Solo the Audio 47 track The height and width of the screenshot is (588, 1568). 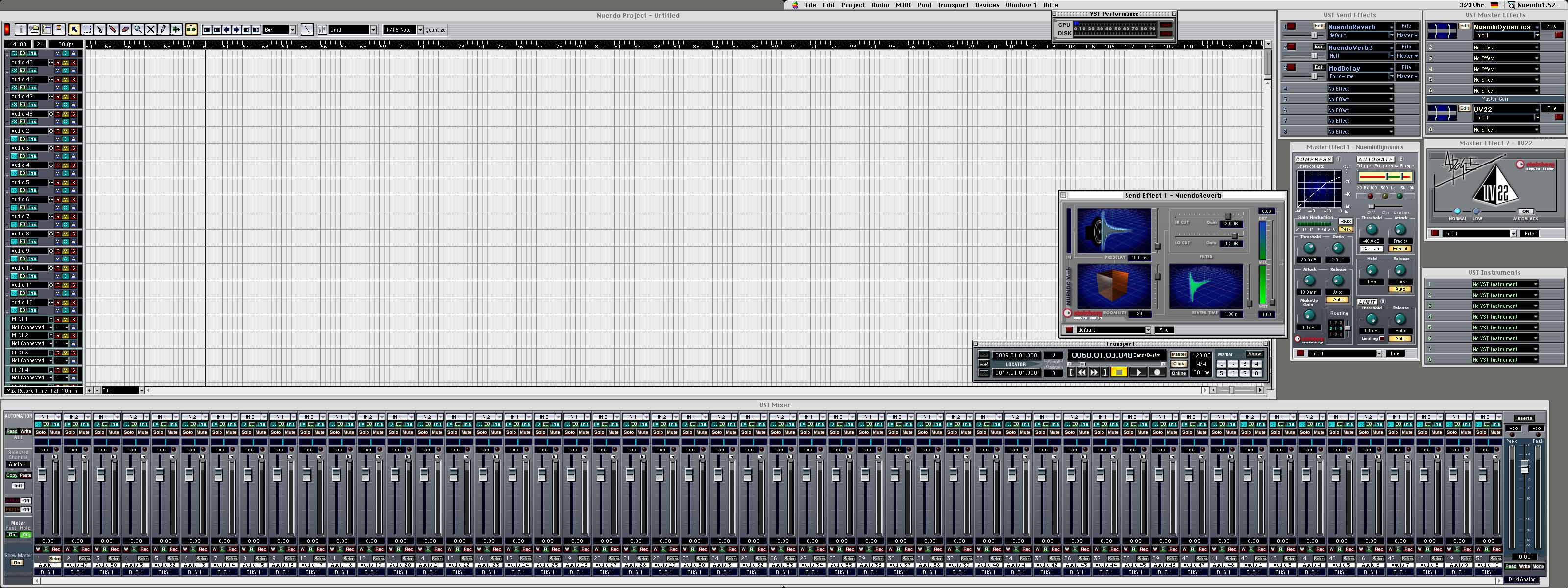tap(73, 96)
